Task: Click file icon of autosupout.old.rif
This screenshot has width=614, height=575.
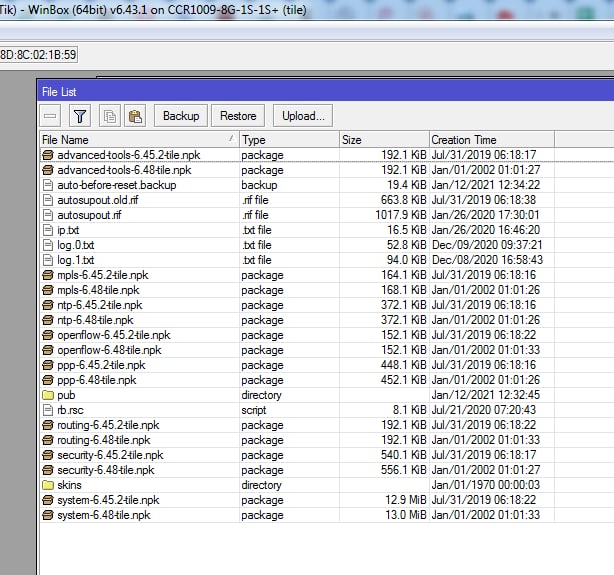Action: pos(48,200)
